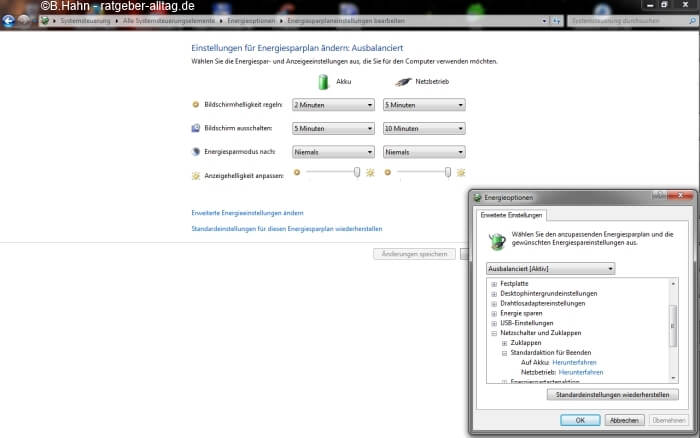Screen dimensions: 700x438
Task: Click the Bildschirm ausschalten monitor icon
Action: (x=196, y=128)
